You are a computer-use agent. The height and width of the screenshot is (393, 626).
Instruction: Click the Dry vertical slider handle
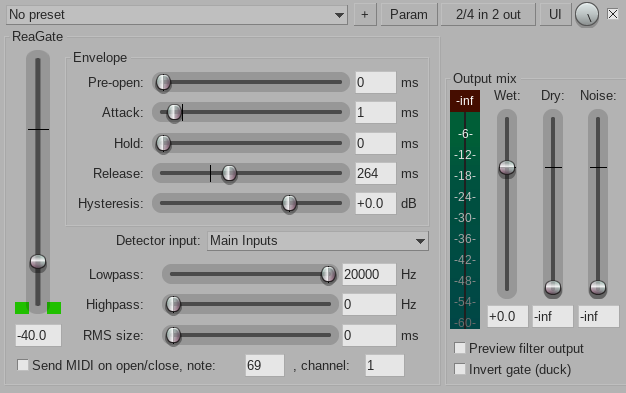click(x=553, y=287)
